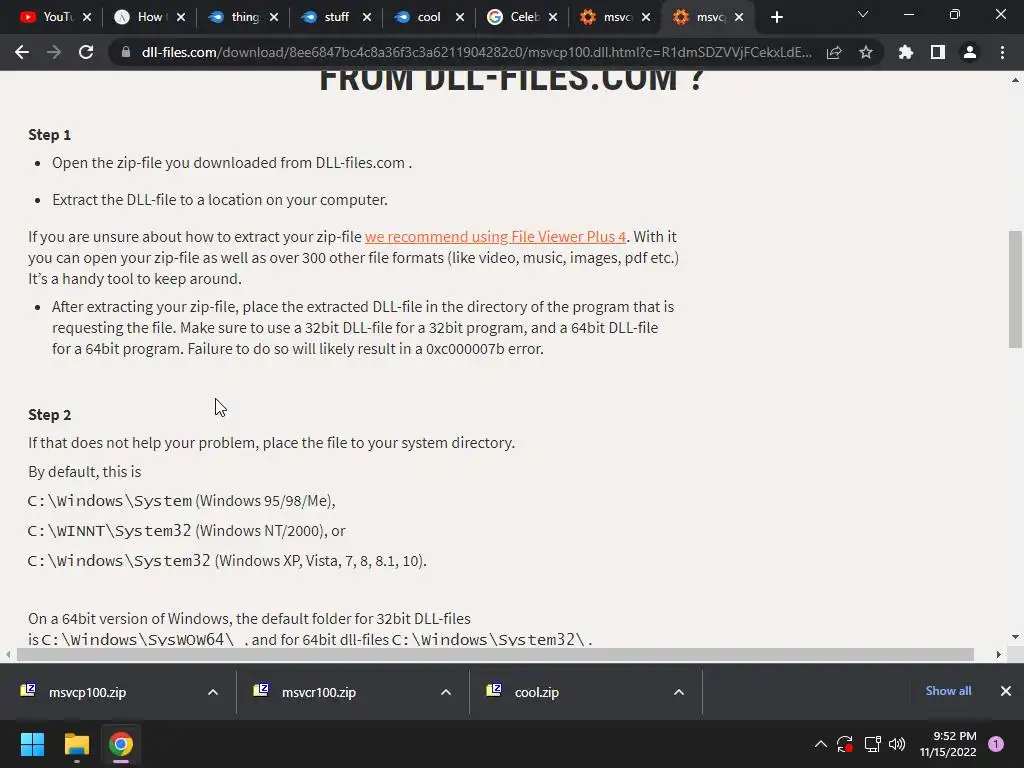Viewport: 1024px width, 768px height.
Task: Click the scroll left arrow
Action: pyautogui.click(x=8, y=654)
